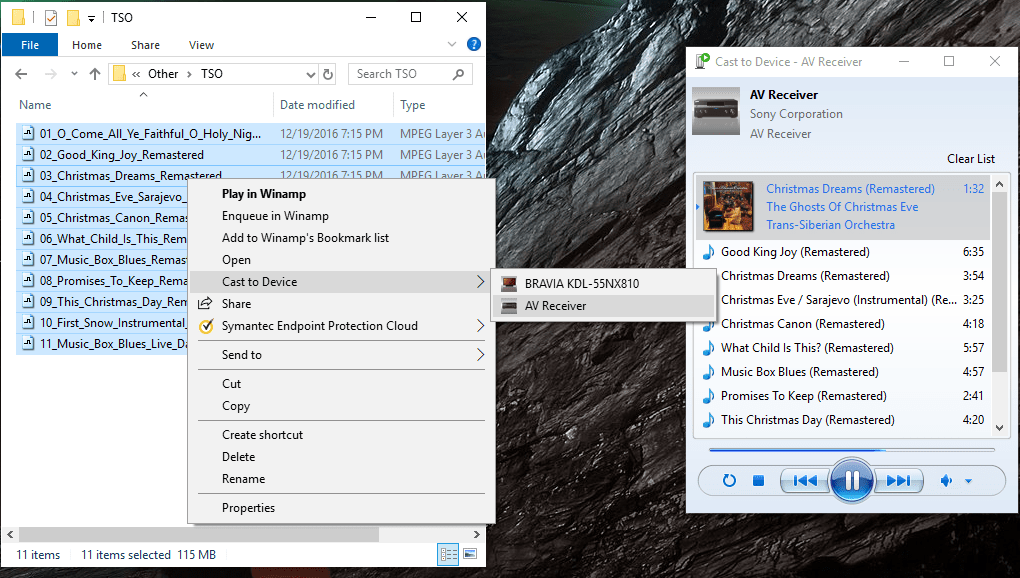Viewport: 1020px width, 578px height.
Task: Cast to AV Receiver from submenu
Action: pos(555,306)
